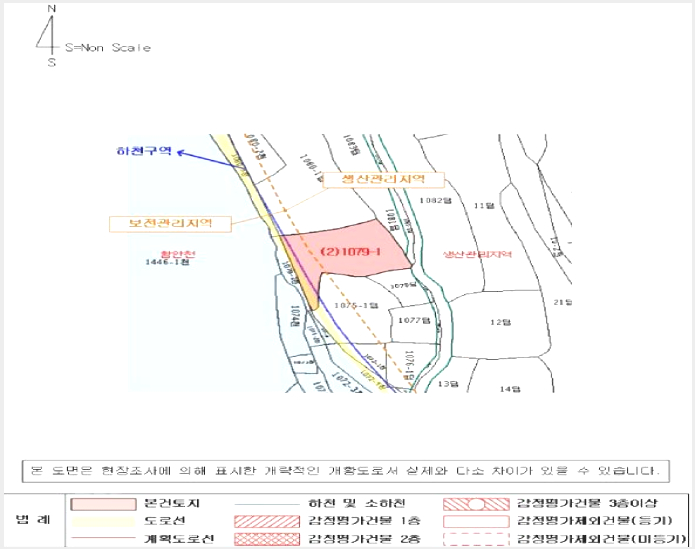695x549 pixels.
Task: Click the 계획도로선 legend line sample
Action: (x=103, y=538)
